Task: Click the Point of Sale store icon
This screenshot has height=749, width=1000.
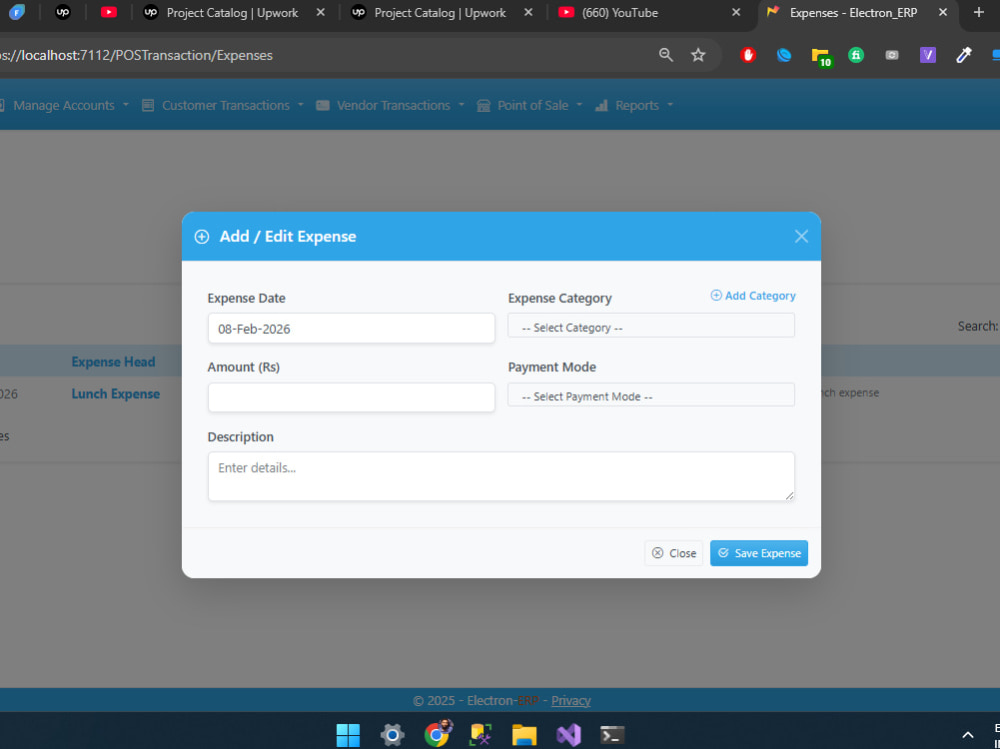Action: [x=483, y=105]
